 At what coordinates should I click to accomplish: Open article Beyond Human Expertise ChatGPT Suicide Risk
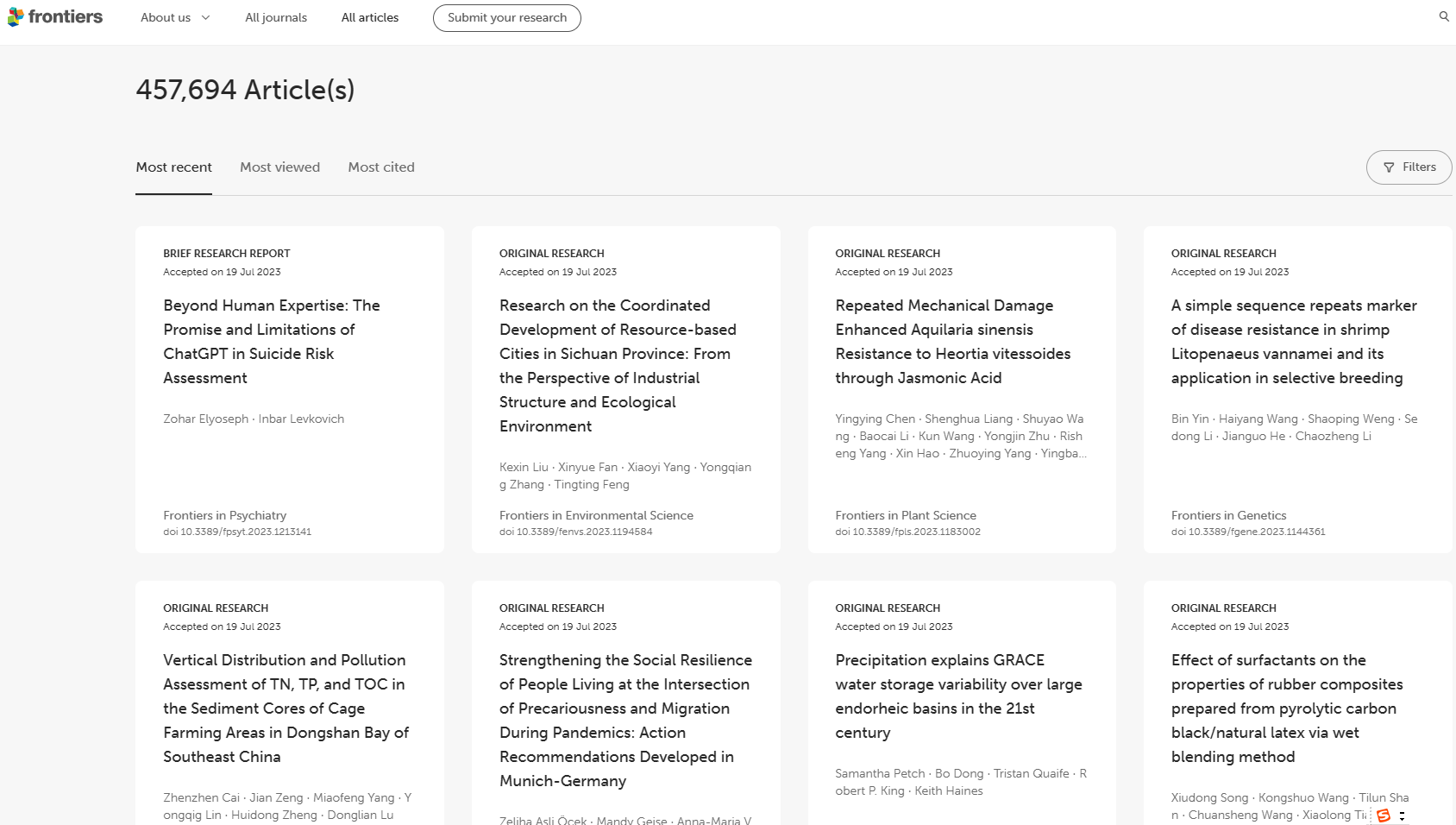pos(272,342)
